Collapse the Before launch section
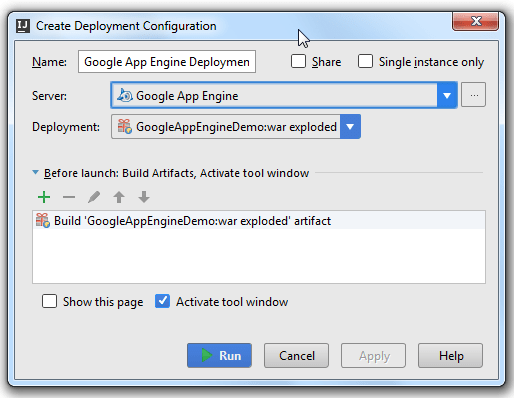The width and height of the screenshot is (514, 398). (35, 172)
